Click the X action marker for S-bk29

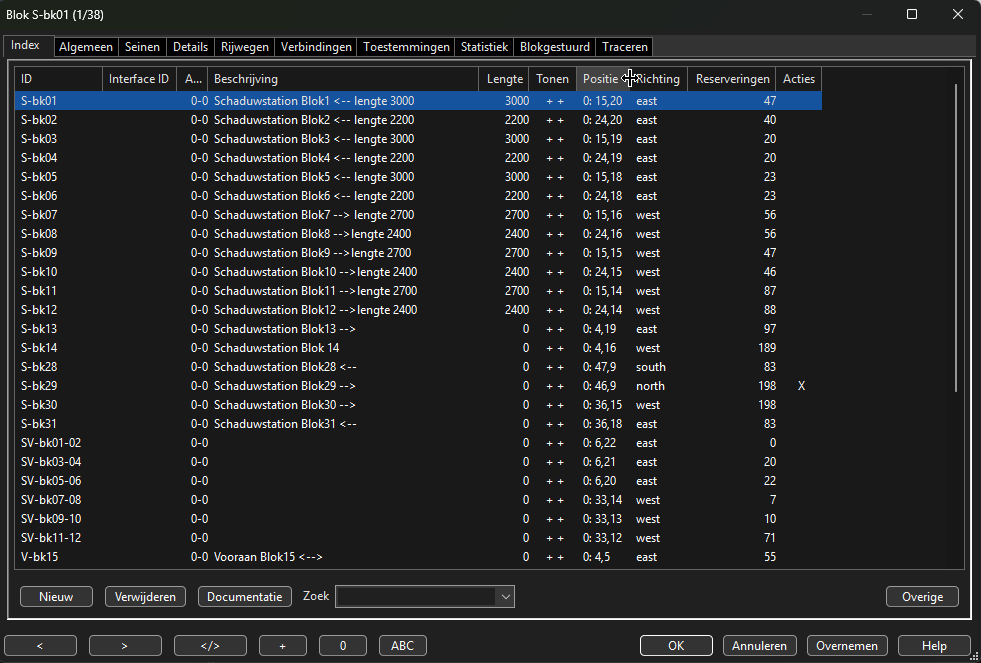coord(801,386)
